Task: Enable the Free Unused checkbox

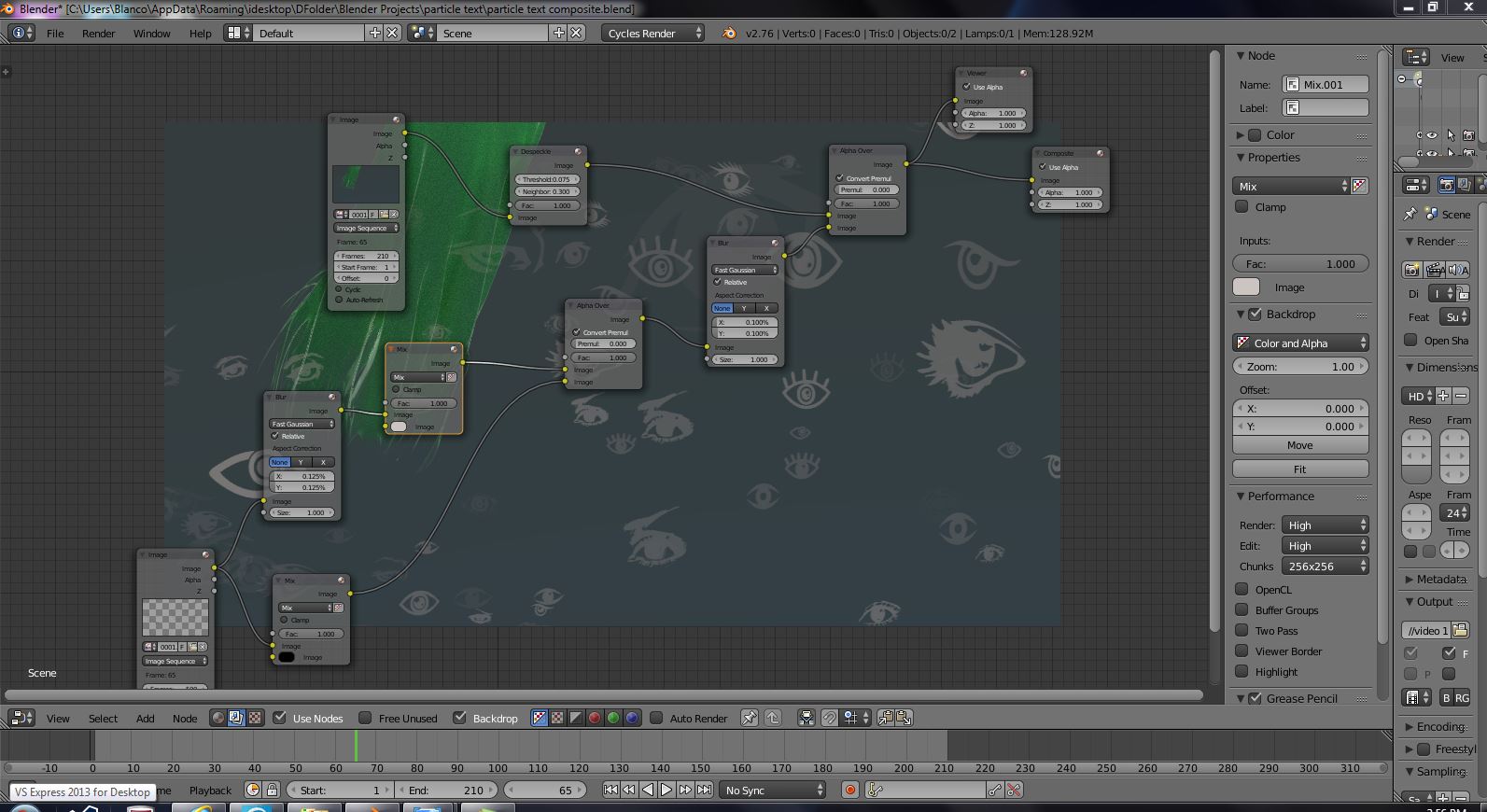Action: 365,718
